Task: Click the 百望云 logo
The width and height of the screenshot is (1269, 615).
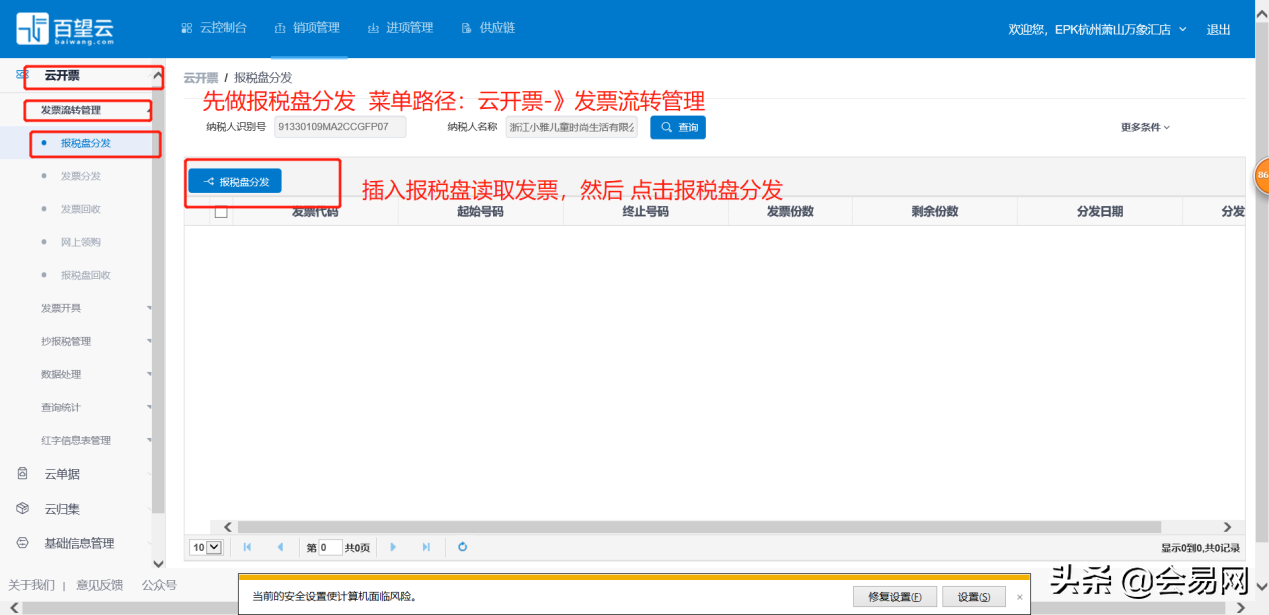Action: [x=65, y=29]
